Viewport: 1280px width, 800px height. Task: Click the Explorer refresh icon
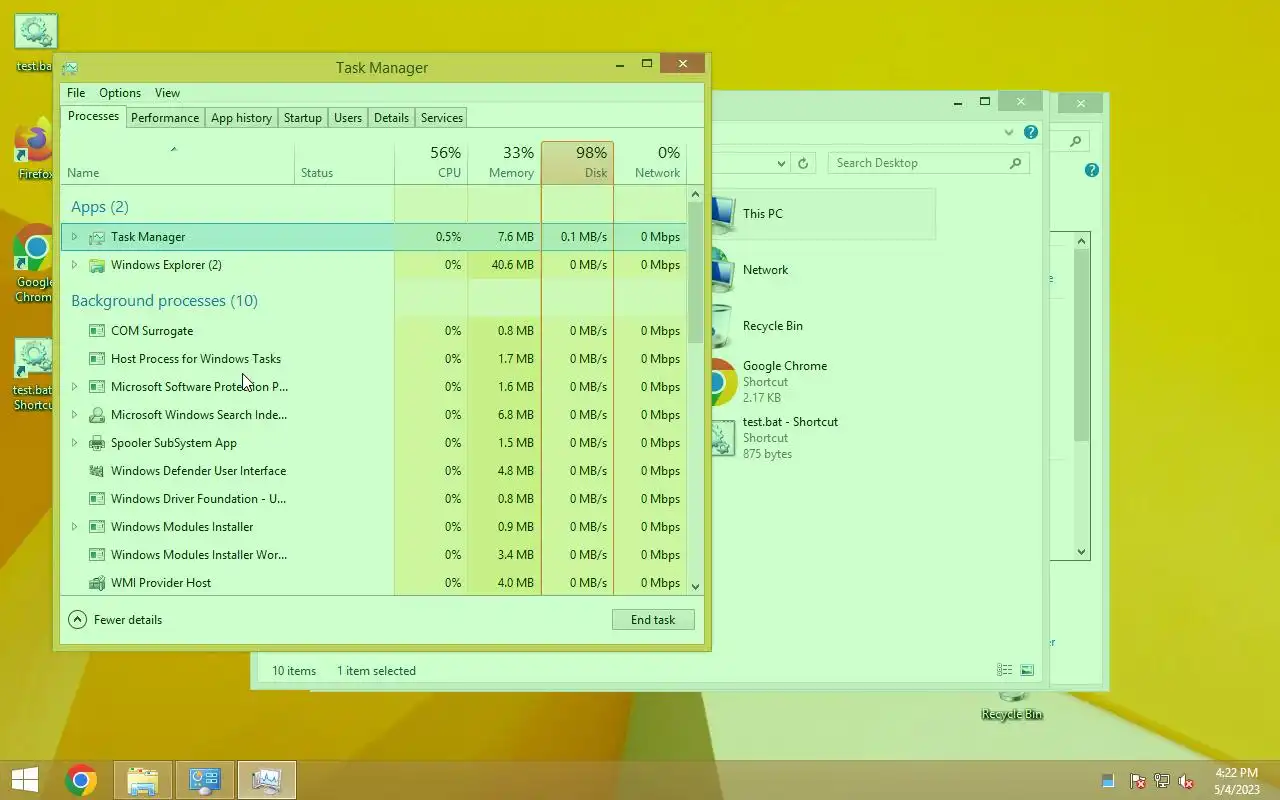[803, 163]
